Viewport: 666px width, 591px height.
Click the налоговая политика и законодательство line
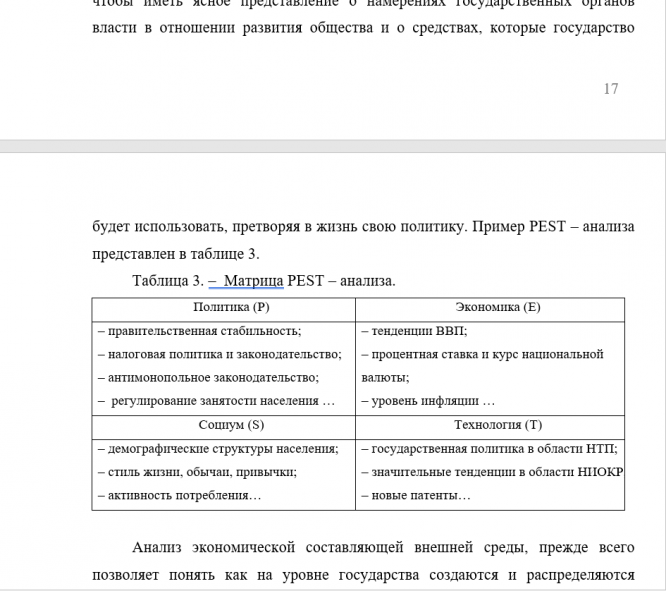pyautogui.click(x=220, y=354)
